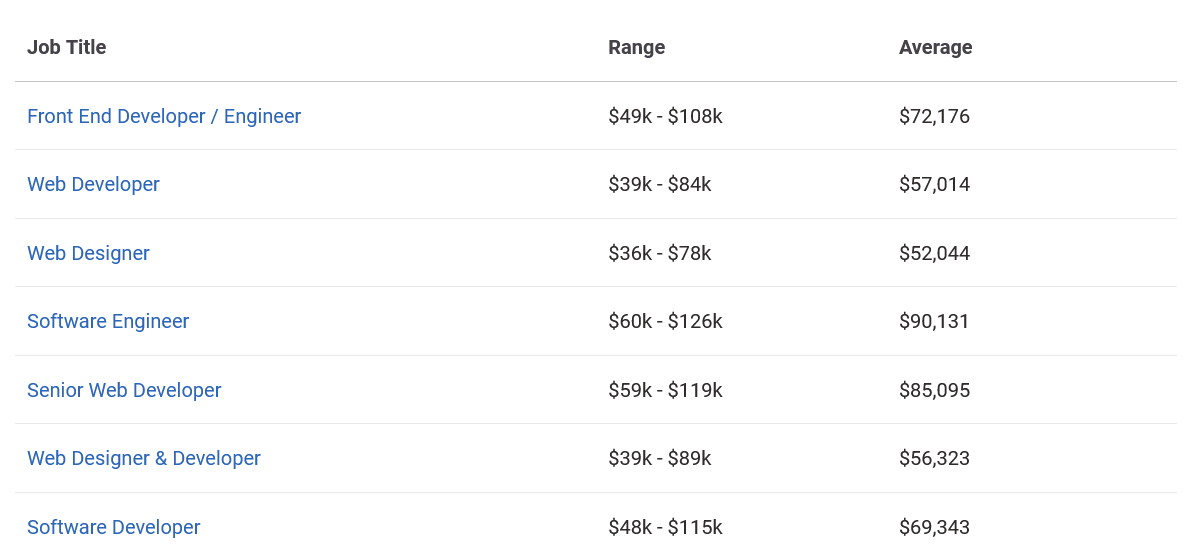The height and width of the screenshot is (560, 1200).
Task: Click the Web Designer & Developer link
Action: pos(144,458)
